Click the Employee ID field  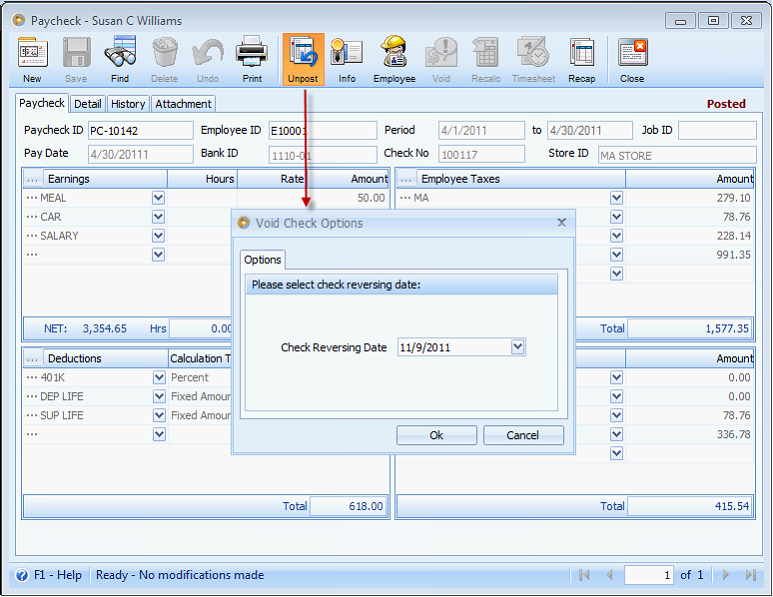[323, 131]
